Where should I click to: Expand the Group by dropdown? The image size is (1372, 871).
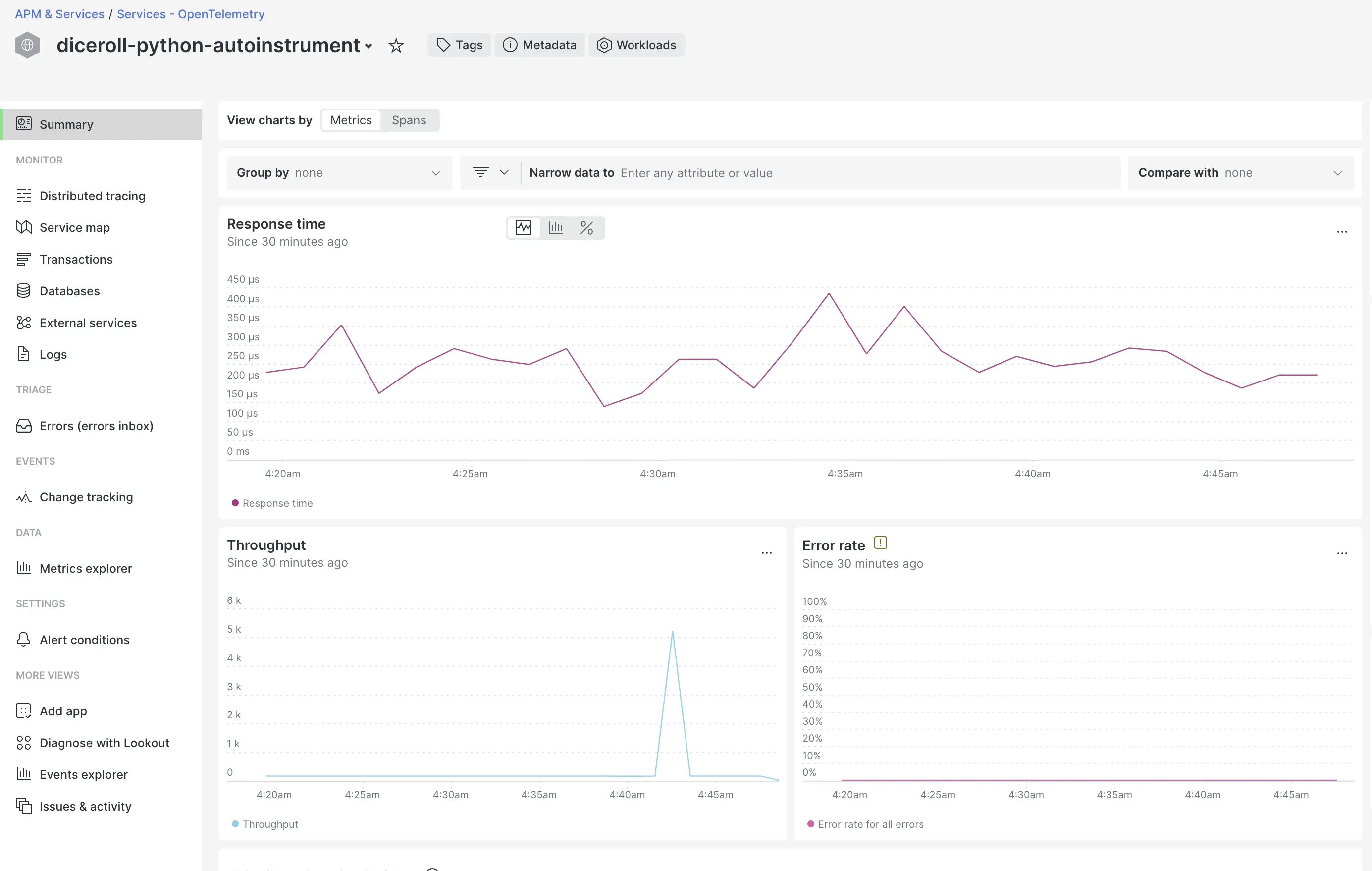[x=339, y=173]
